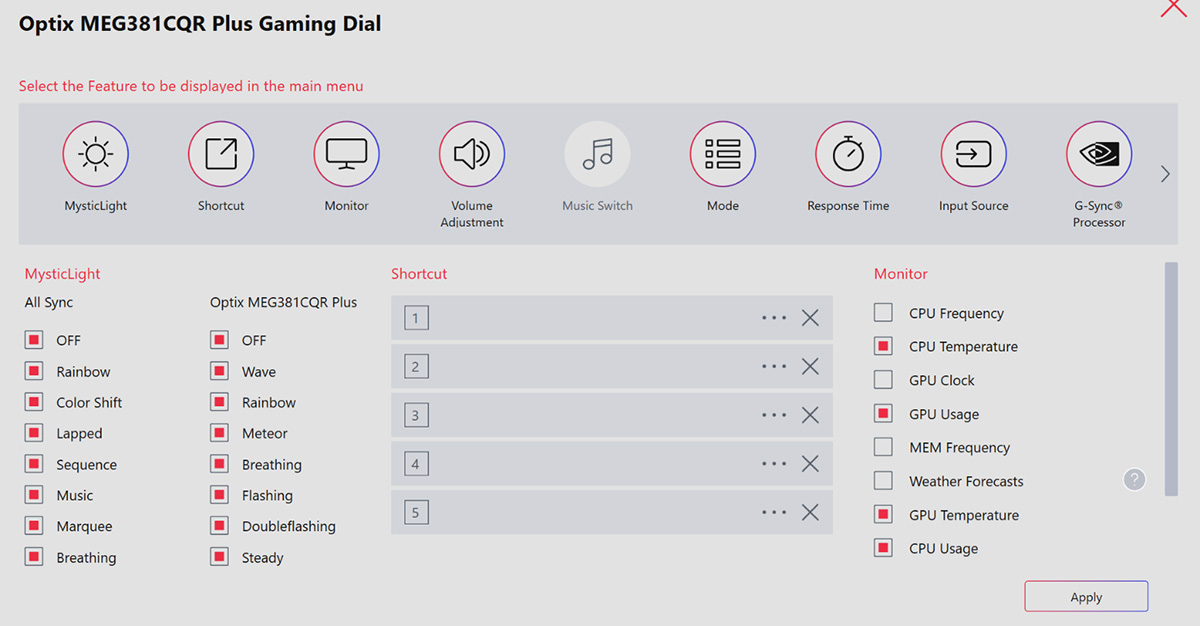Image resolution: width=1200 pixels, height=626 pixels.
Task: Toggle the Color Shift checkbox
Action: (x=34, y=402)
